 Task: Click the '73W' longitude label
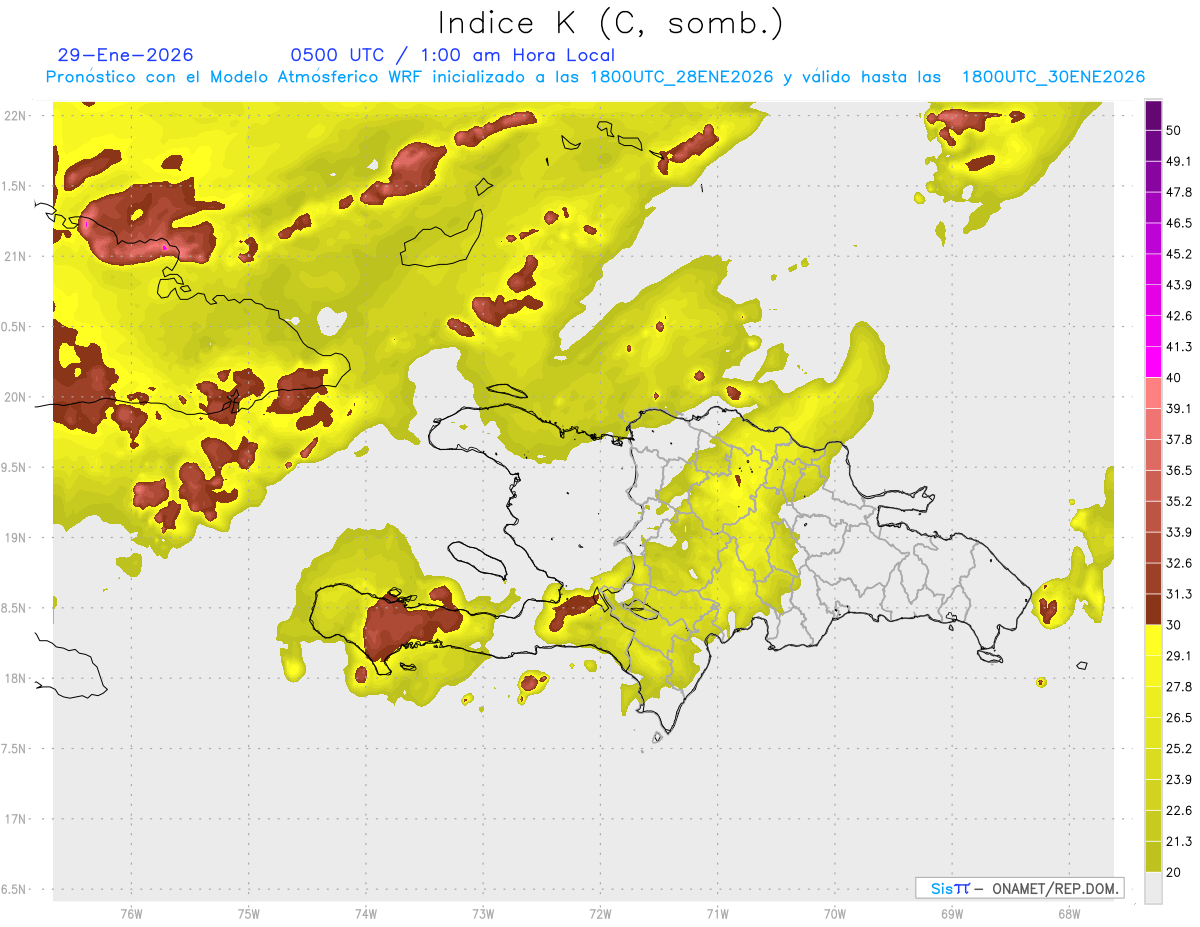[x=483, y=913]
